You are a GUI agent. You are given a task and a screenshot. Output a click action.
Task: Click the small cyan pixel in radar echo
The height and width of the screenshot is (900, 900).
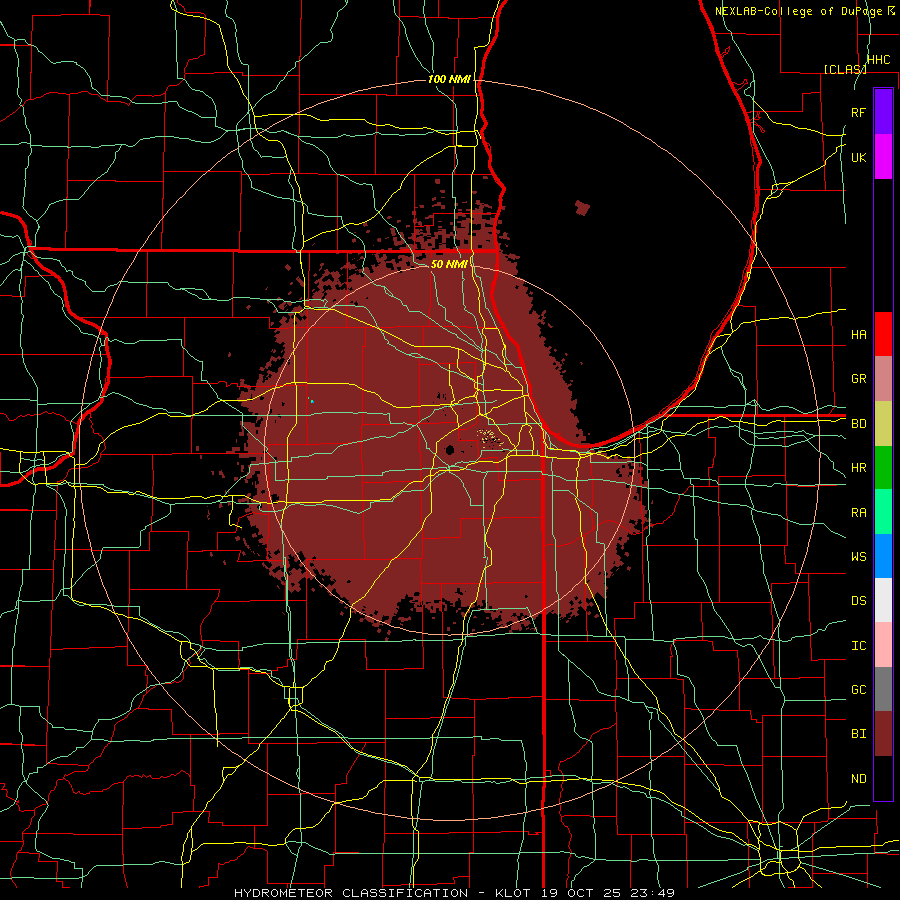tap(312, 401)
